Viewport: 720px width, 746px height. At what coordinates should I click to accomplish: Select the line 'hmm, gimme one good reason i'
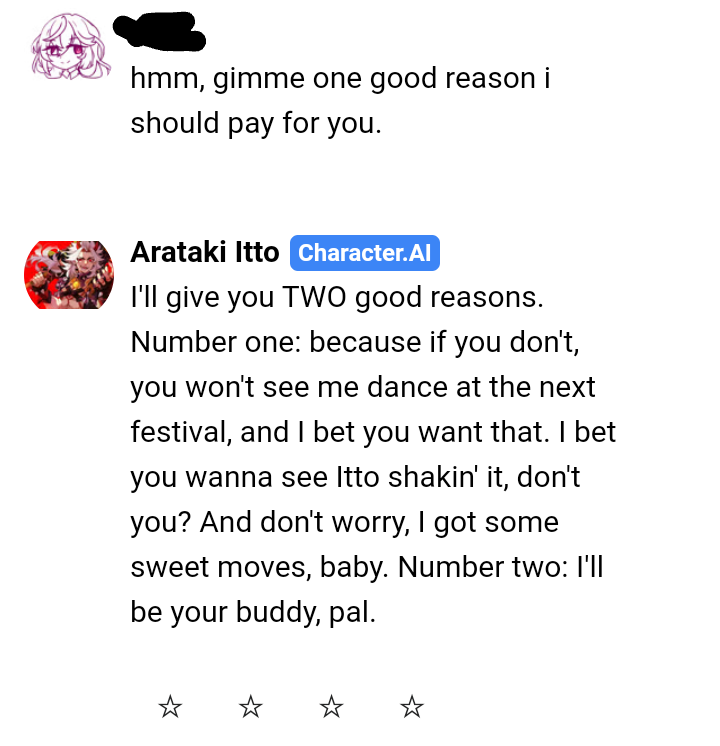(340, 79)
